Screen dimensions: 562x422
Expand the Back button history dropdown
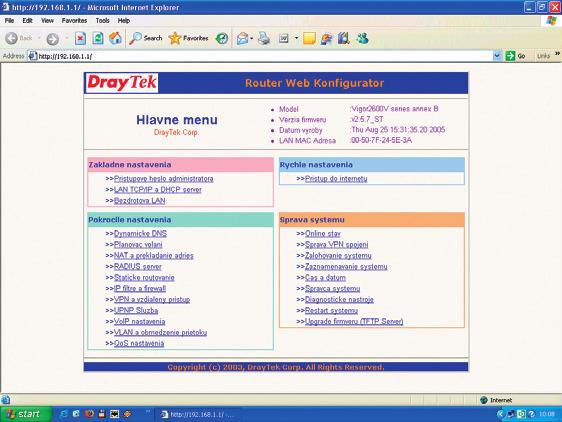tap(39, 38)
